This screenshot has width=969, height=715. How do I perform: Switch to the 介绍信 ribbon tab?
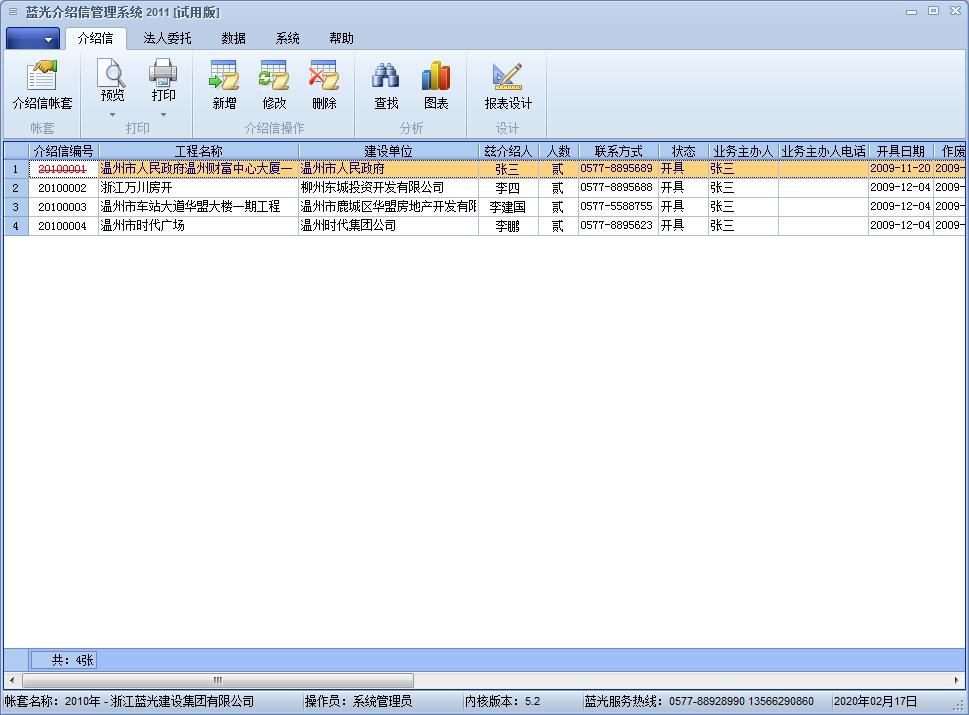(95, 38)
